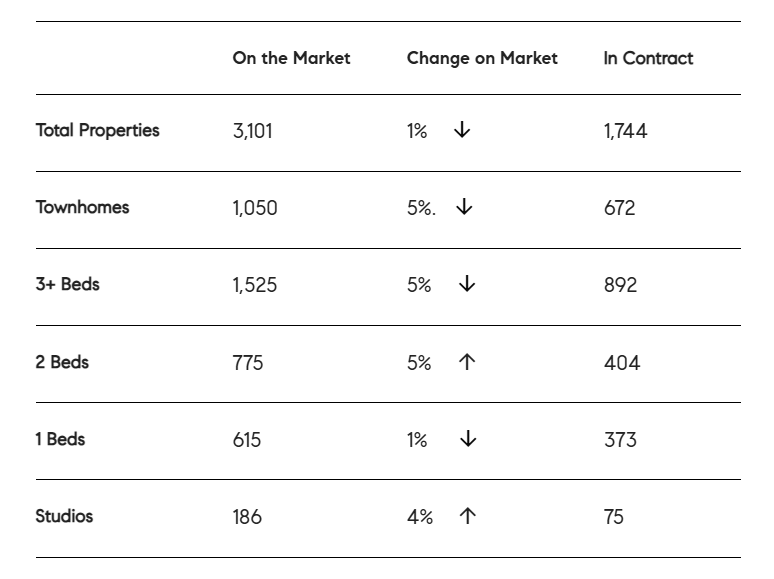774x579 pixels.
Task: Select the down arrow beside 3+ Beds change
Action: click(x=467, y=285)
